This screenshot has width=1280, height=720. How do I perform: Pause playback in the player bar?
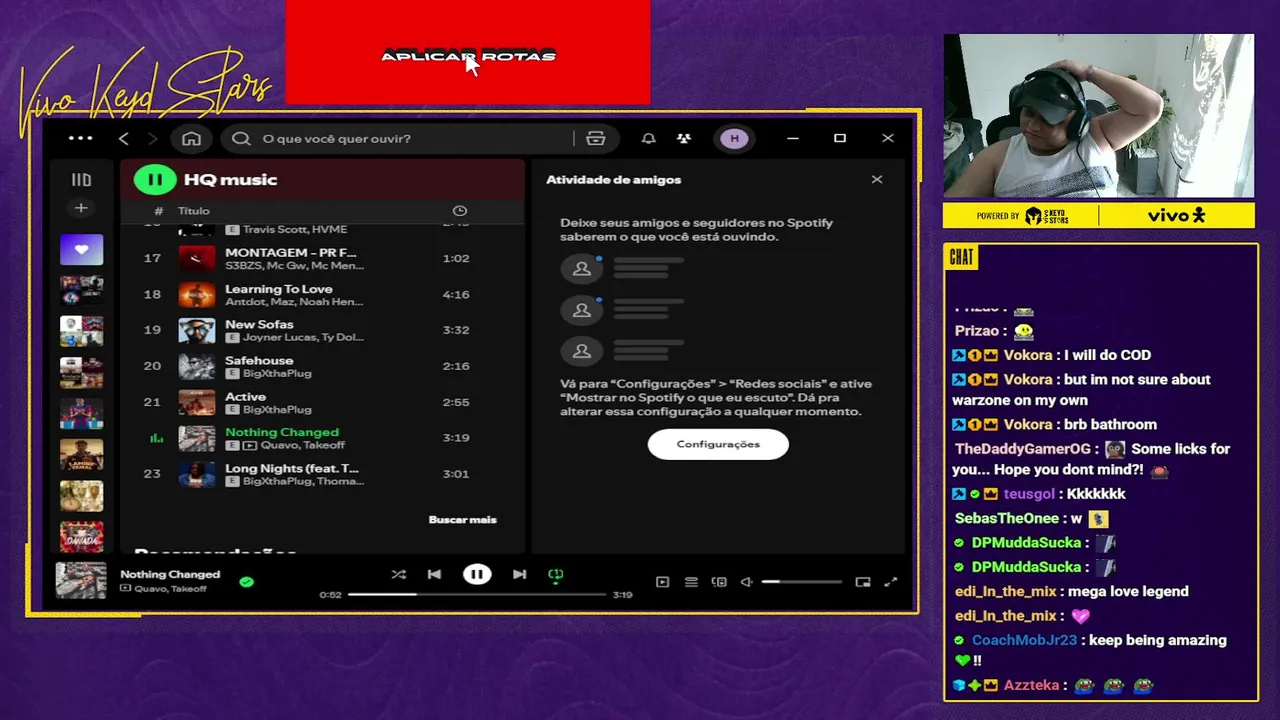coord(477,574)
